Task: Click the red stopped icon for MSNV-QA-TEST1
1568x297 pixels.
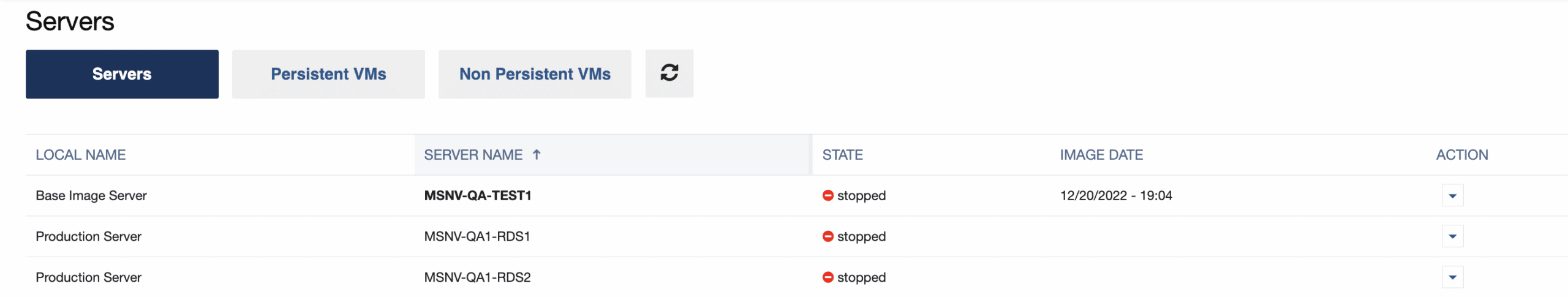Action: (x=827, y=196)
